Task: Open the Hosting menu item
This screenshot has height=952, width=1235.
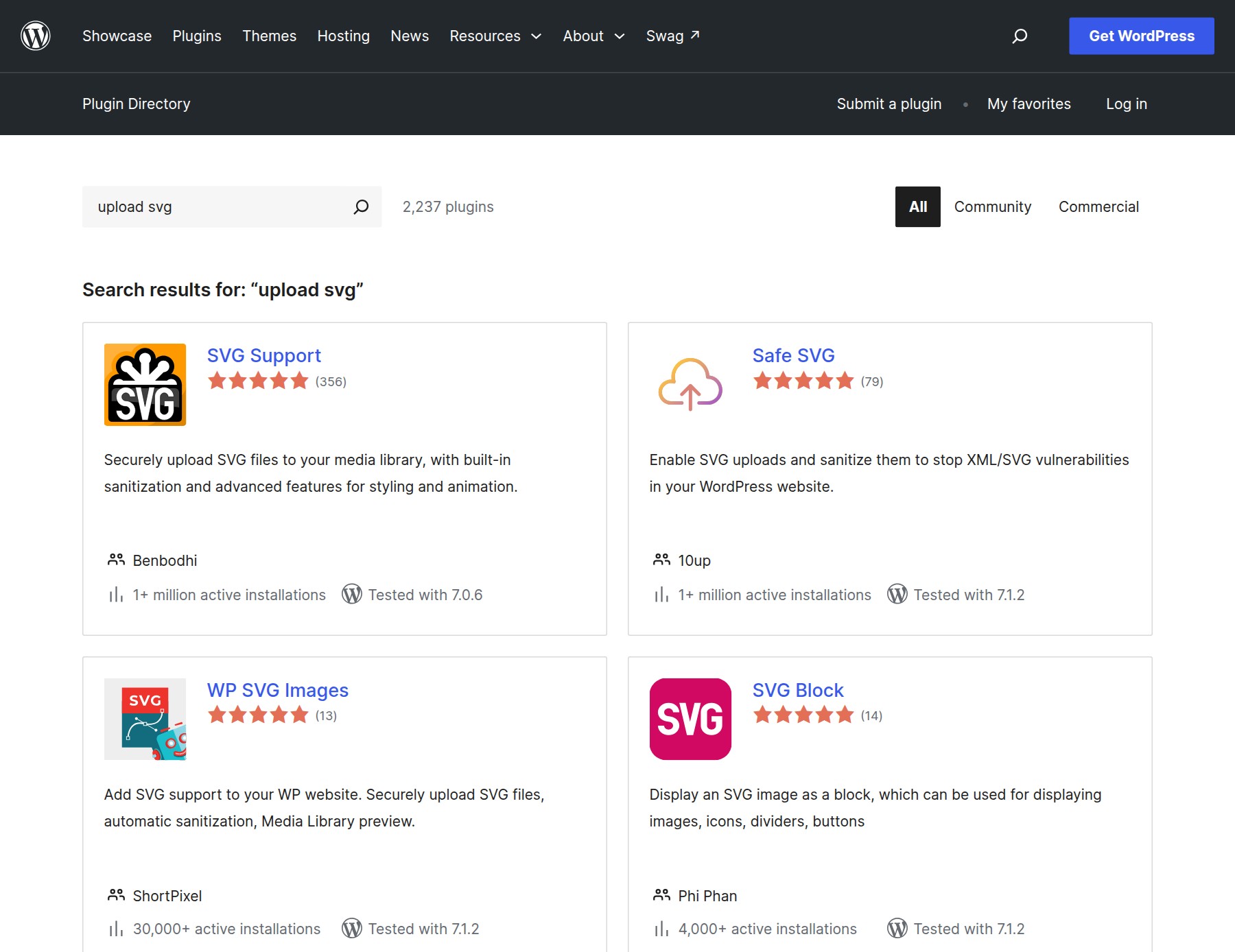Action: tap(343, 36)
